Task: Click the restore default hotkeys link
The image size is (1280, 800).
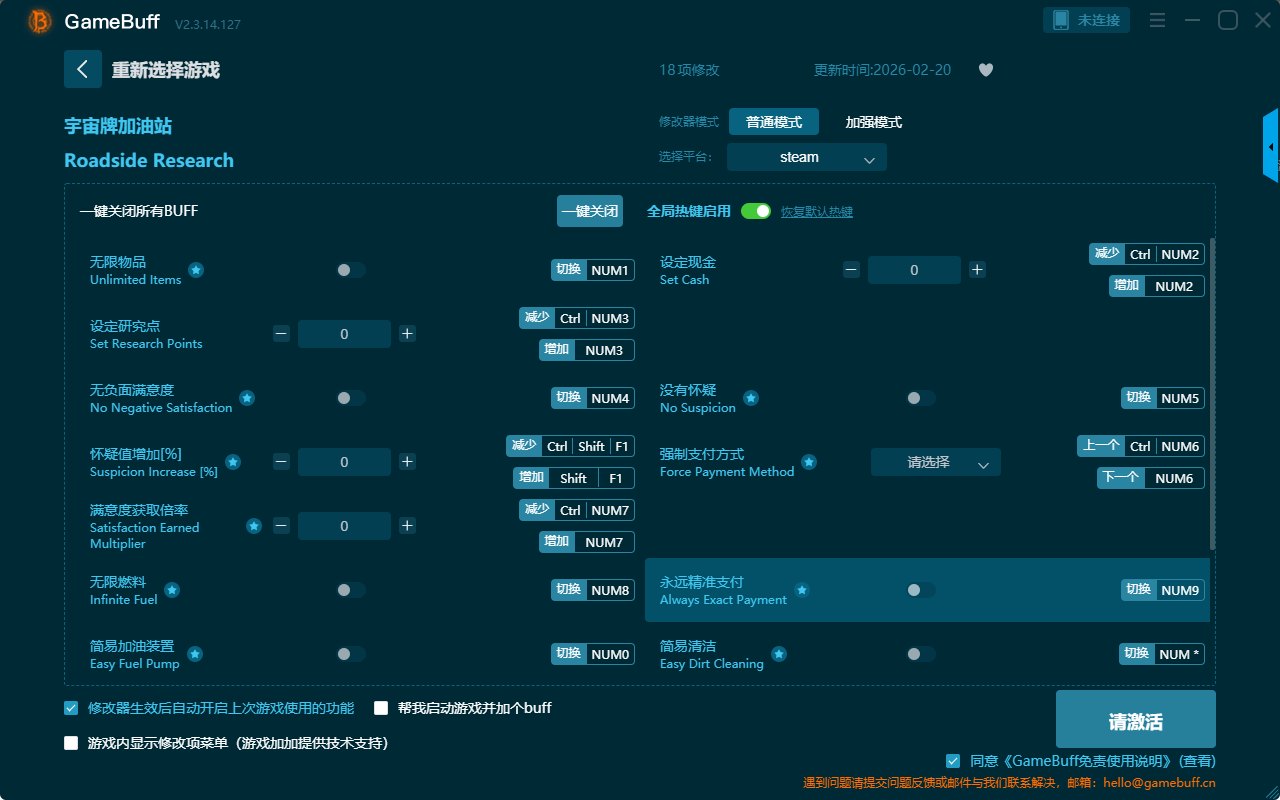Action: [816, 212]
